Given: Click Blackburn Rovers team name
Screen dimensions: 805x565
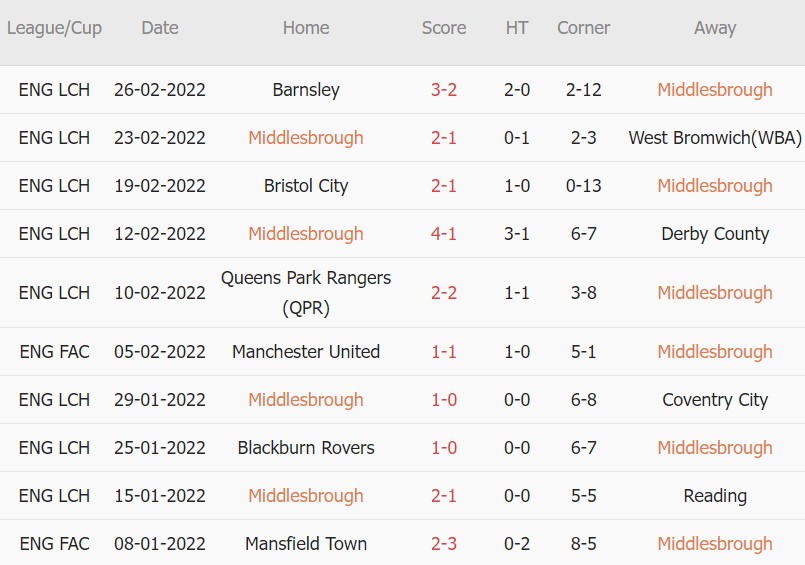Looking at the screenshot, I should 306,448.
